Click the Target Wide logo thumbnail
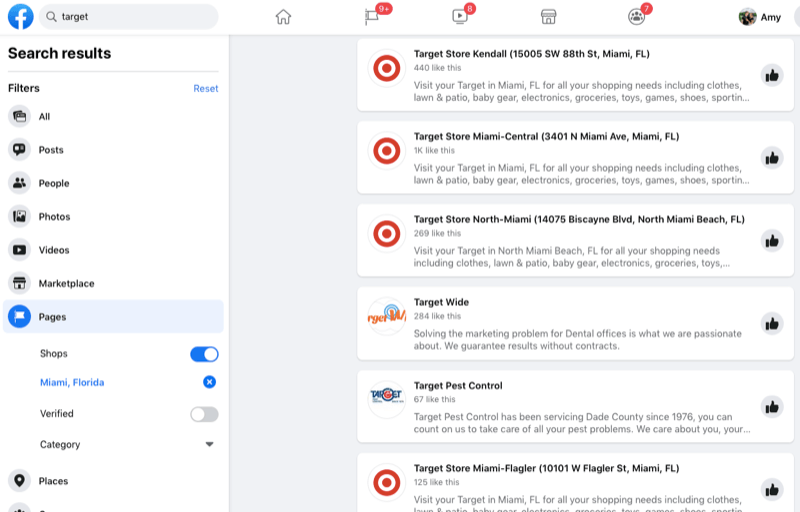 click(387, 316)
